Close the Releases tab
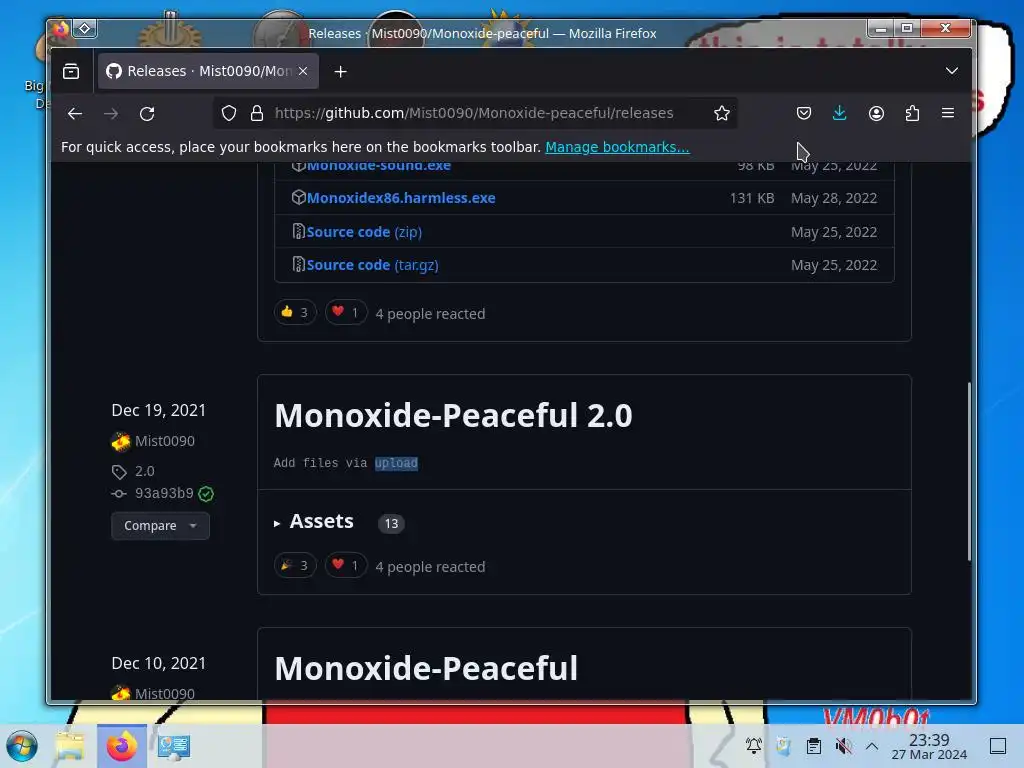Screen dimensions: 1024x768 tap(303, 71)
